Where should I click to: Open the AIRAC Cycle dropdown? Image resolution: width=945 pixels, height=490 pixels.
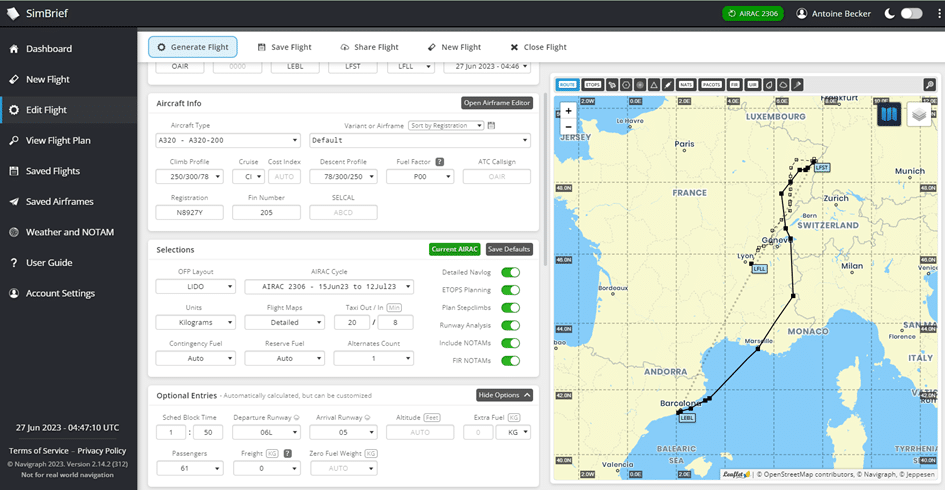[x=329, y=287]
